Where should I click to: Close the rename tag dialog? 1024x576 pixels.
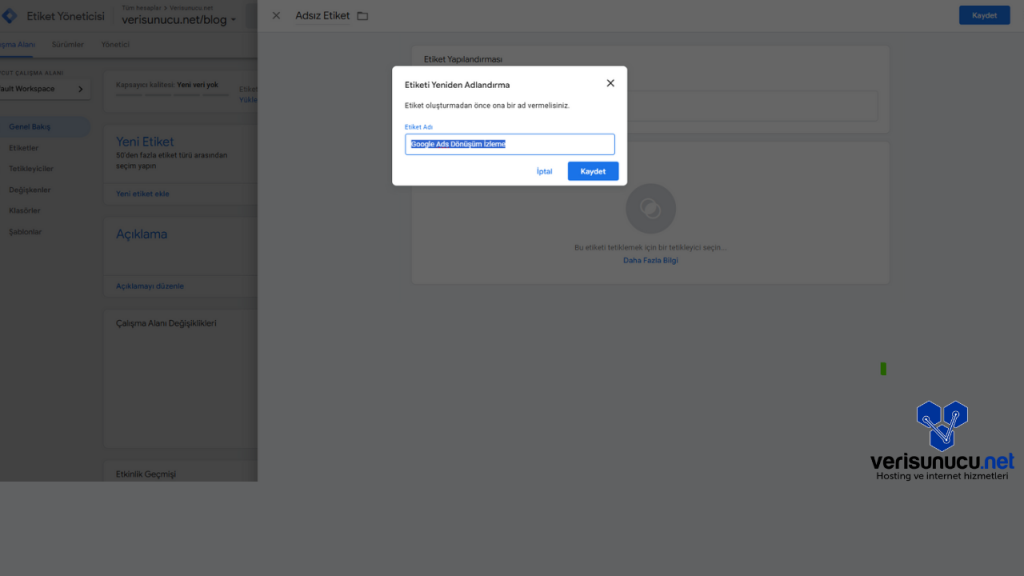tap(610, 83)
